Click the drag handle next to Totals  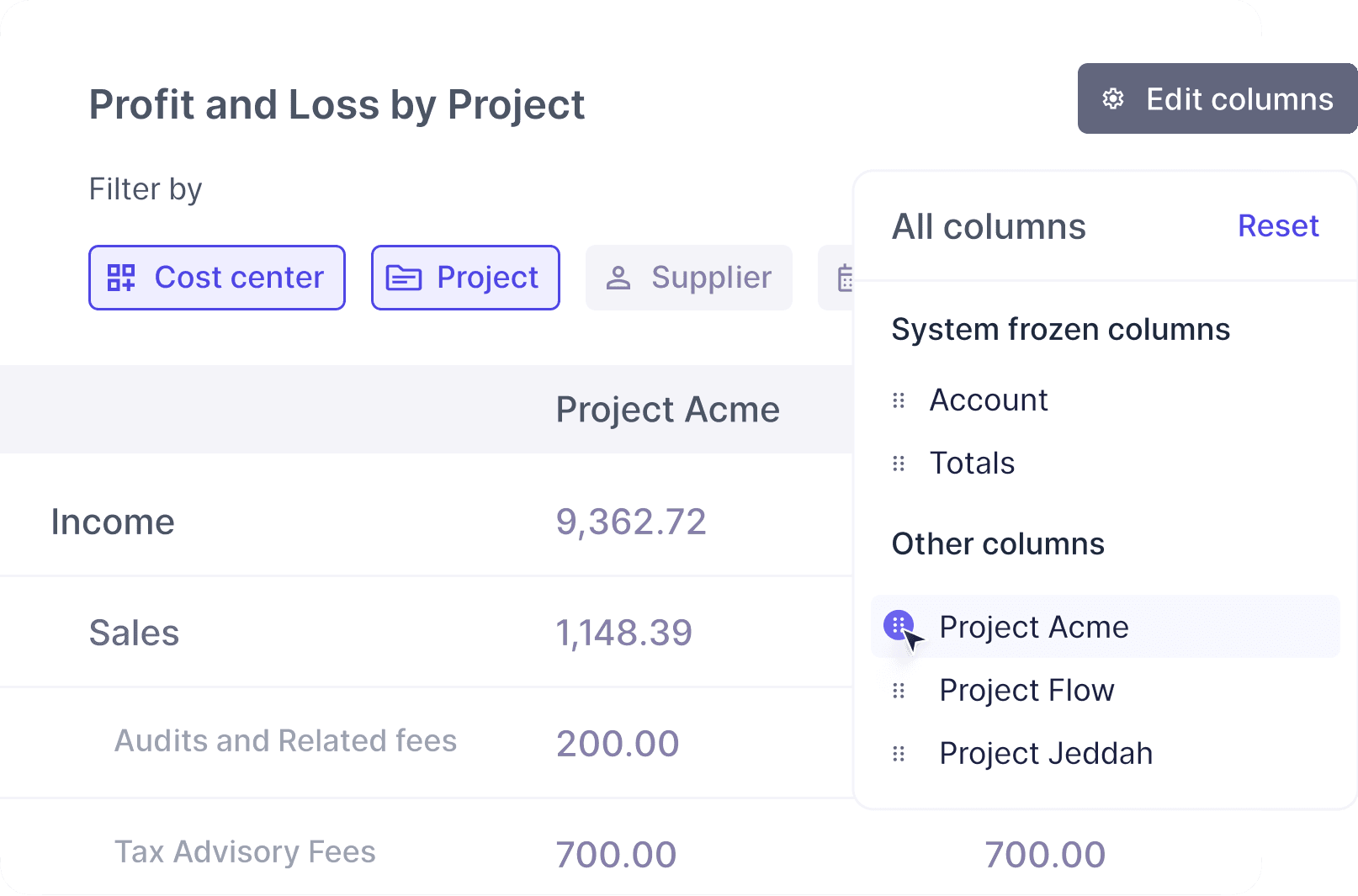pos(898,463)
